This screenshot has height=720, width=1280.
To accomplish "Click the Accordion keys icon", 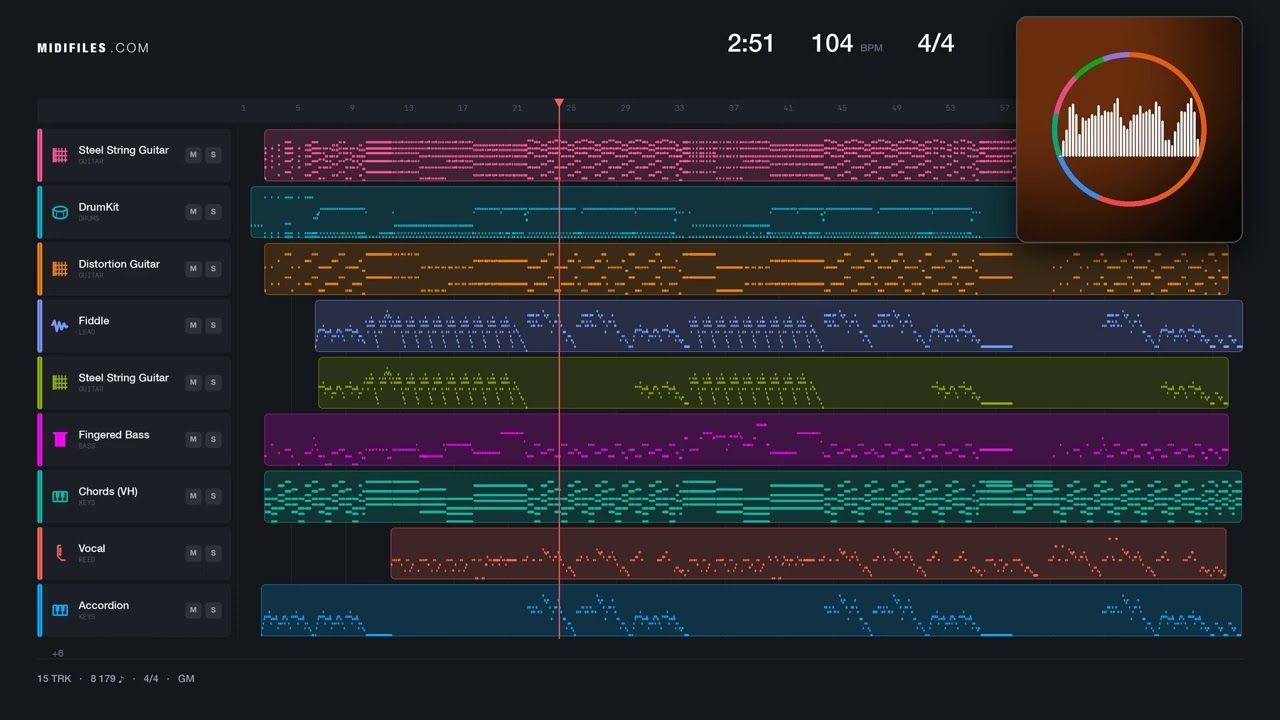I will tap(59, 610).
